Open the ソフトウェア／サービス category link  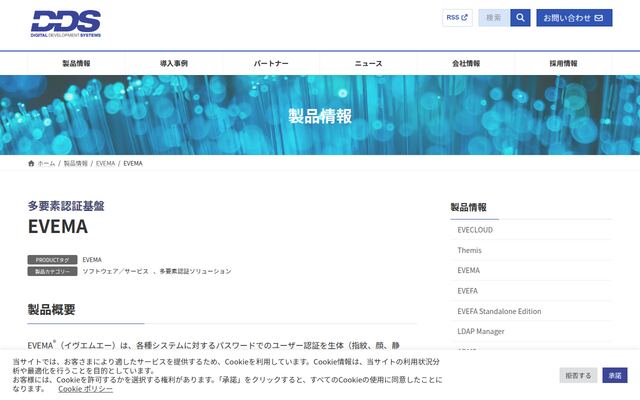[116, 271]
